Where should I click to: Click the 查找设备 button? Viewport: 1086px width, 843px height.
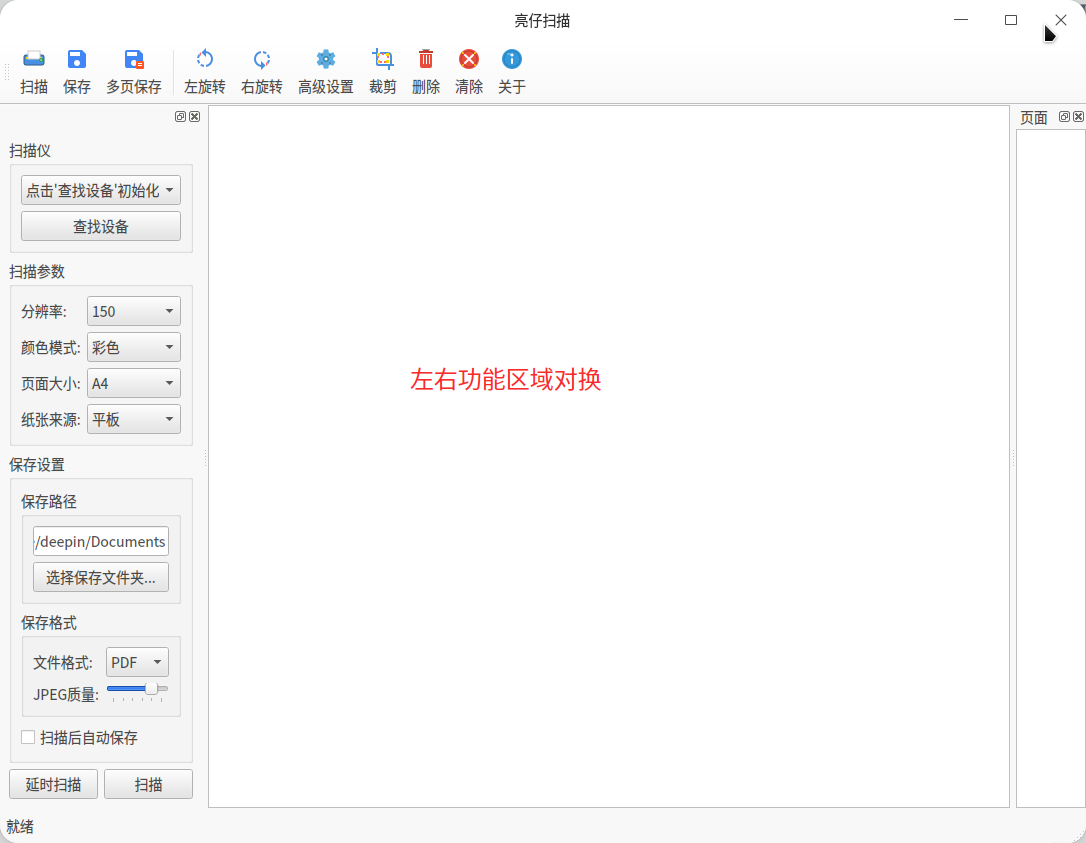(x=101, y=227)
